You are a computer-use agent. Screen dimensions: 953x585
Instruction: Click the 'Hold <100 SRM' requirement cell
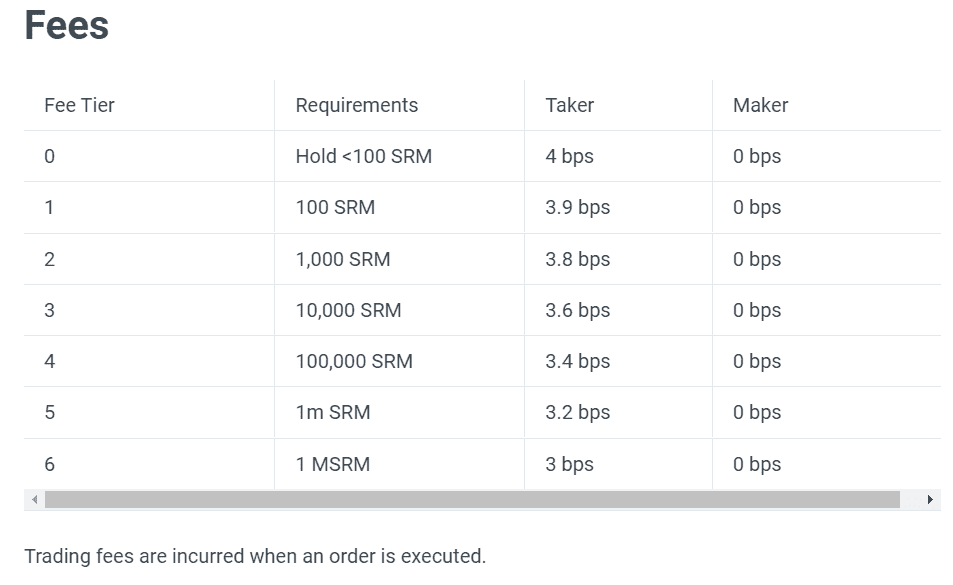point(364,156)
